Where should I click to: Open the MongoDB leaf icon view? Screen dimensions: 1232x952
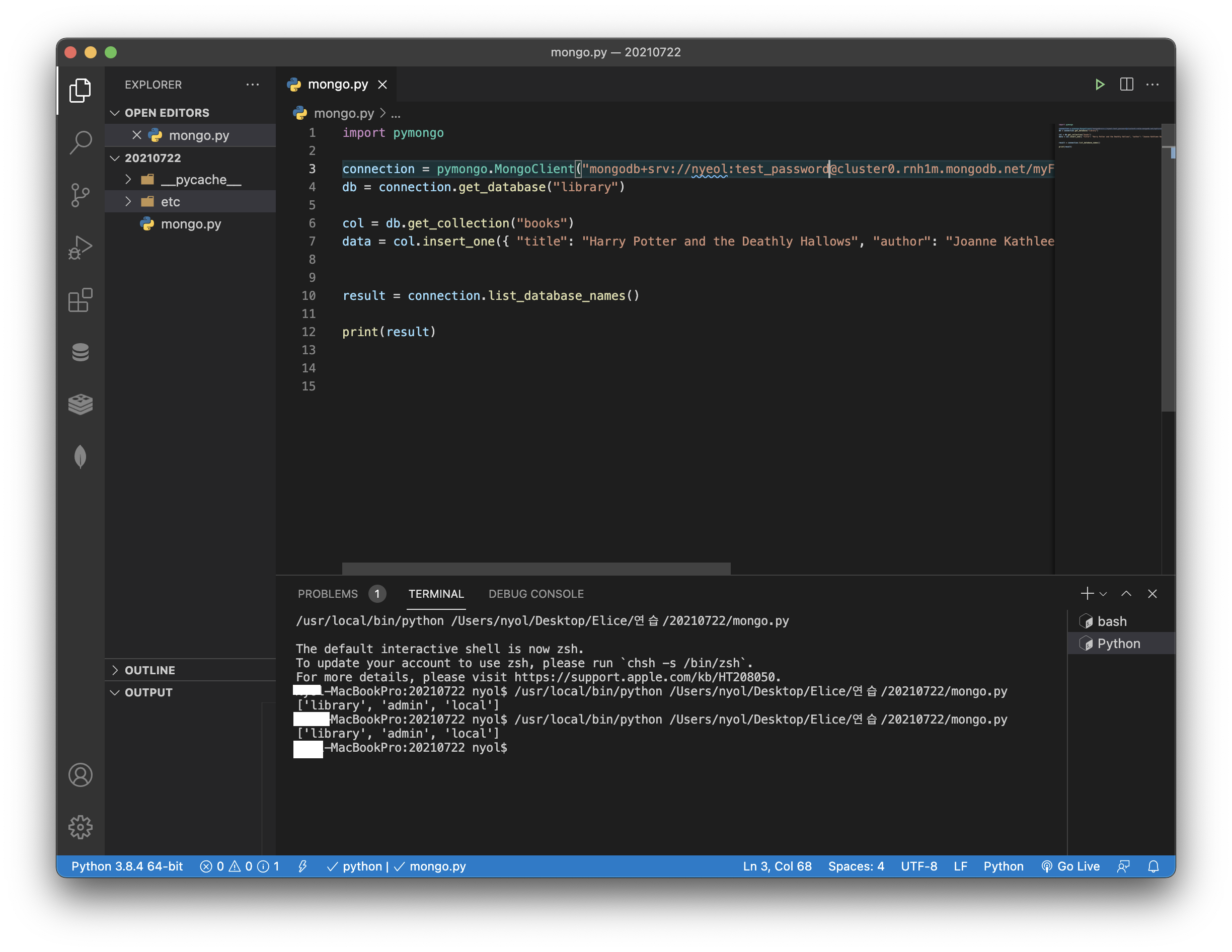[x=80, y=456]
